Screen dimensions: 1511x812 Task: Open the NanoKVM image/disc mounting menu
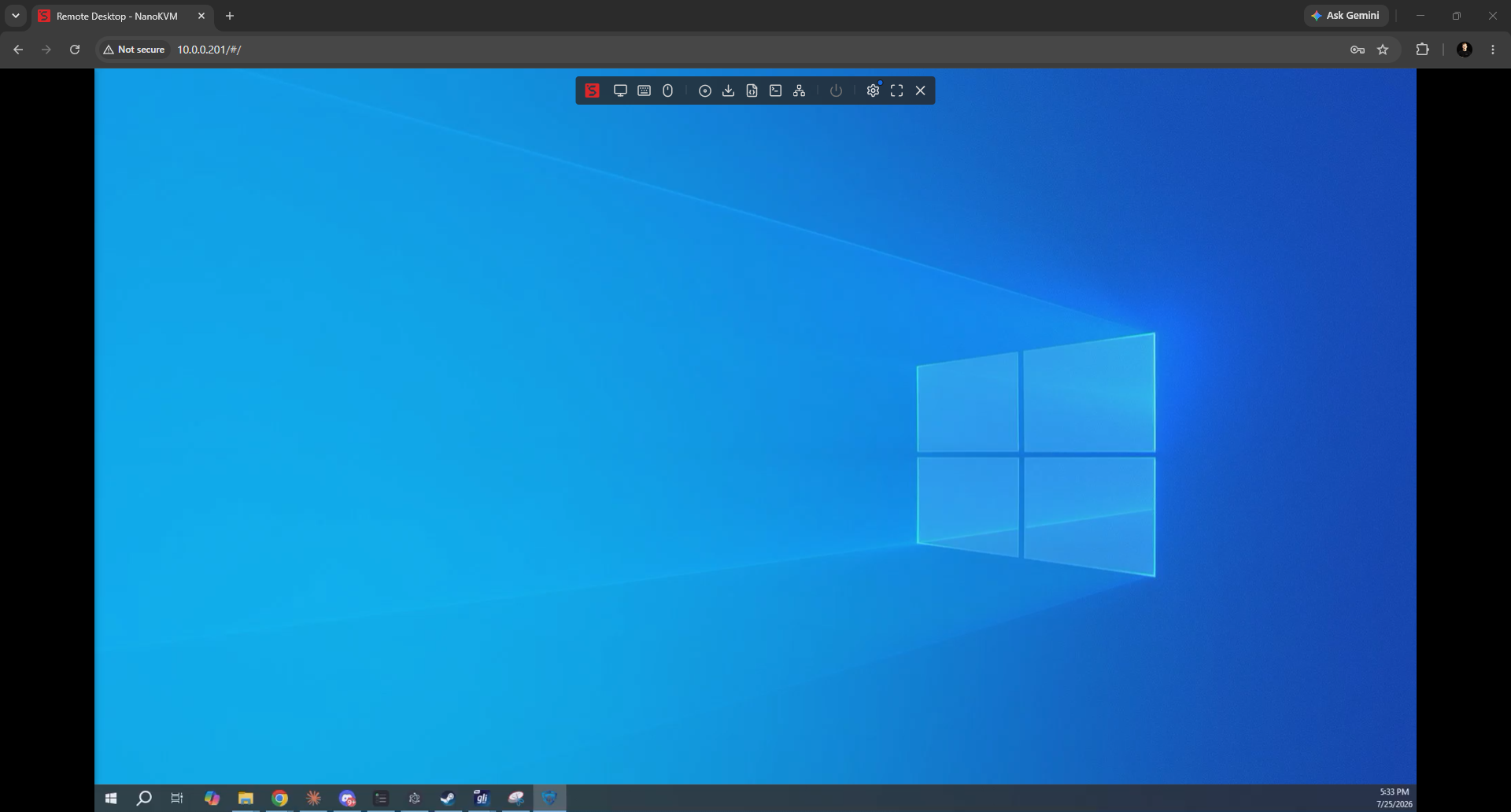click(x=705, y=90)
